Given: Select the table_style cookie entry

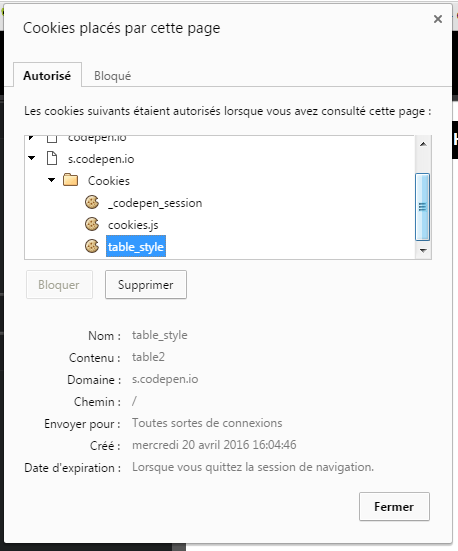Looking at the screenshot, I should [x=136, y=246].
